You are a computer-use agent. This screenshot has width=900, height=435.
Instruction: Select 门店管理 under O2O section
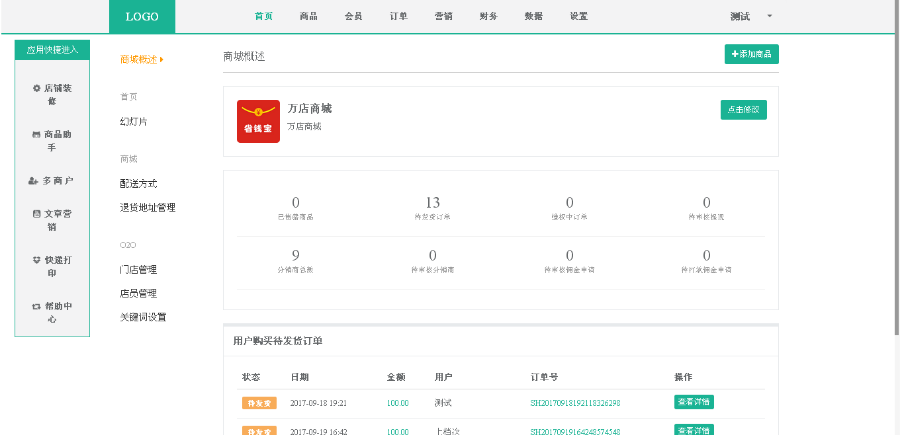[138, 270]
